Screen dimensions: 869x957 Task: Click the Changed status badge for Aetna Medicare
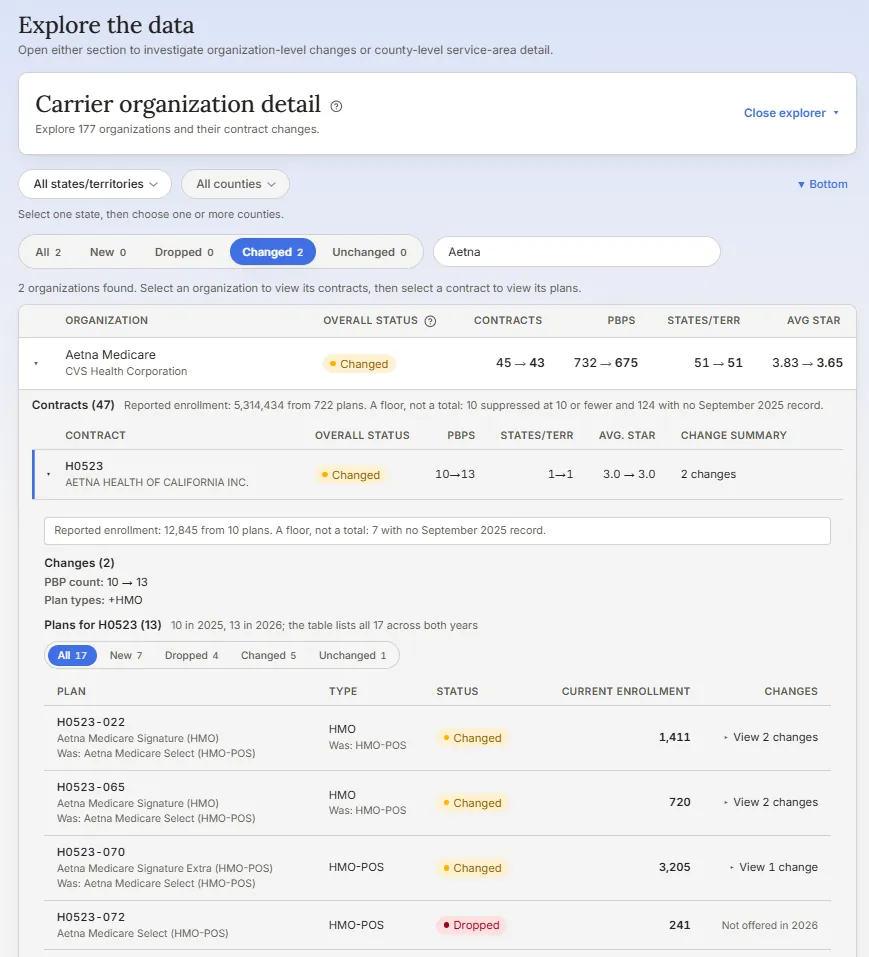(359, 364)
